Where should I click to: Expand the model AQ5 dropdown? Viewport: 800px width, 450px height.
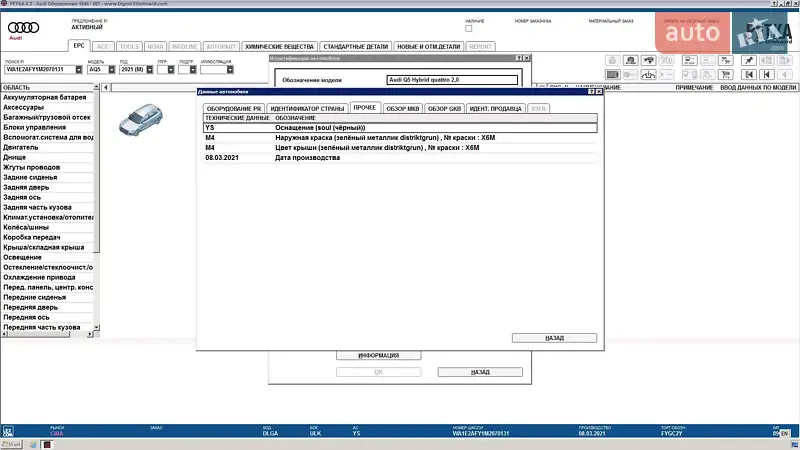[112, 70]
